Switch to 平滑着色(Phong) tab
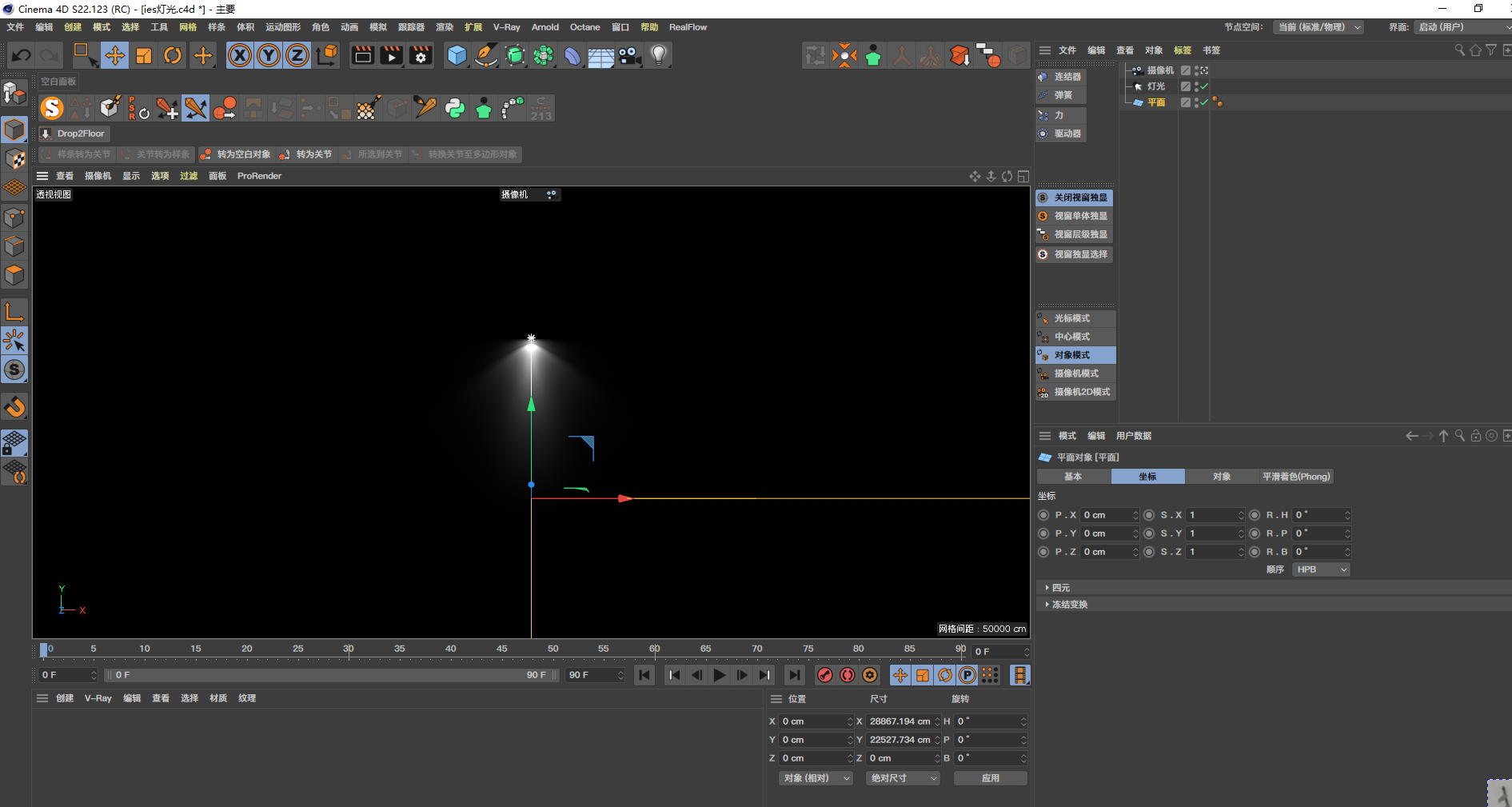The width and height of the screenshot is (1512, 807). point(1296,477)
